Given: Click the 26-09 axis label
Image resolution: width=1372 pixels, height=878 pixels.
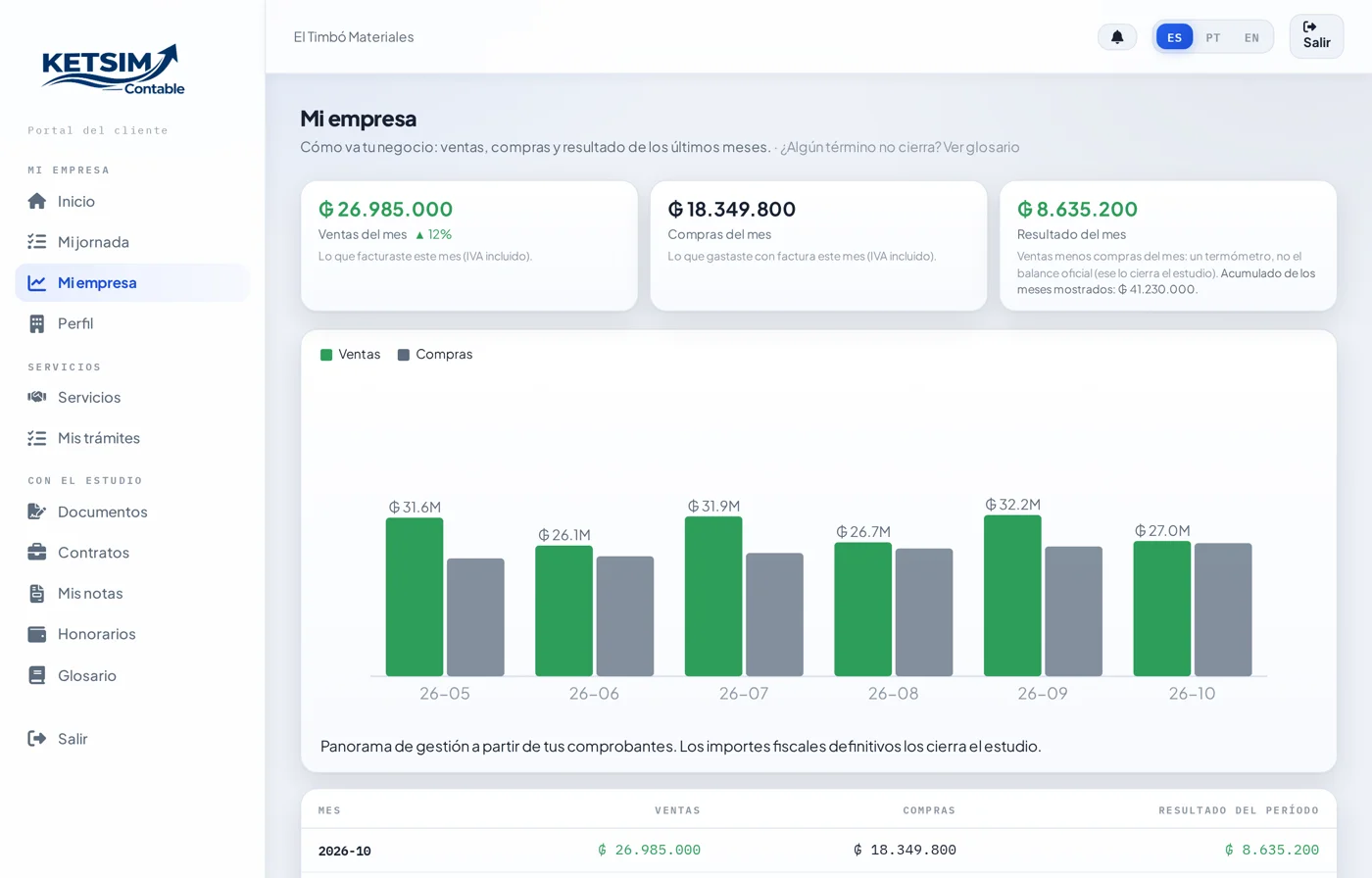Looking at the screenshot, I should tap(1043, 694).
